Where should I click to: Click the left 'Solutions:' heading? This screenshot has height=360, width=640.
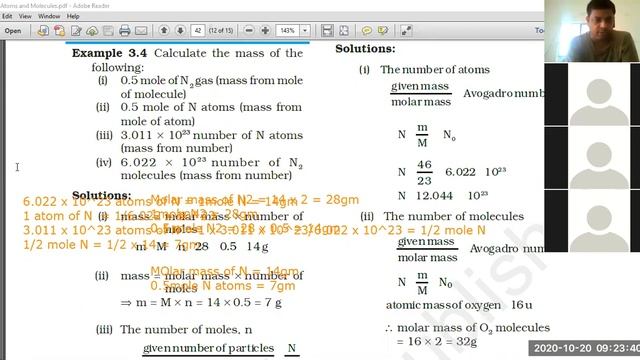[102, 195]
